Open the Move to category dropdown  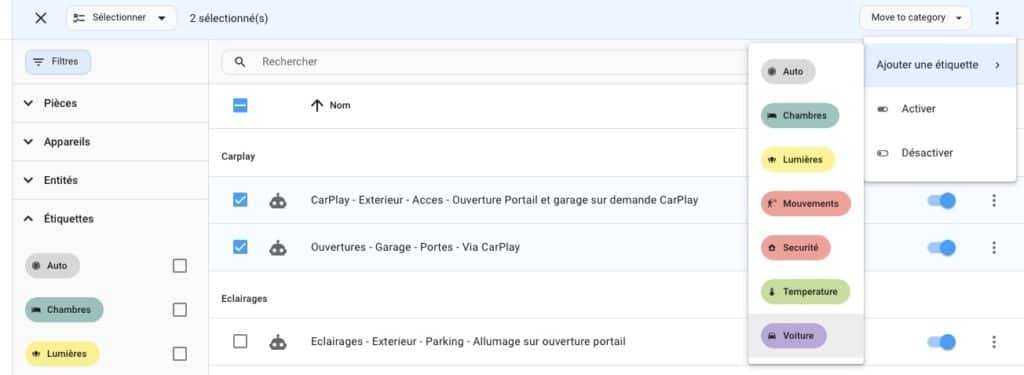[916, 18]
